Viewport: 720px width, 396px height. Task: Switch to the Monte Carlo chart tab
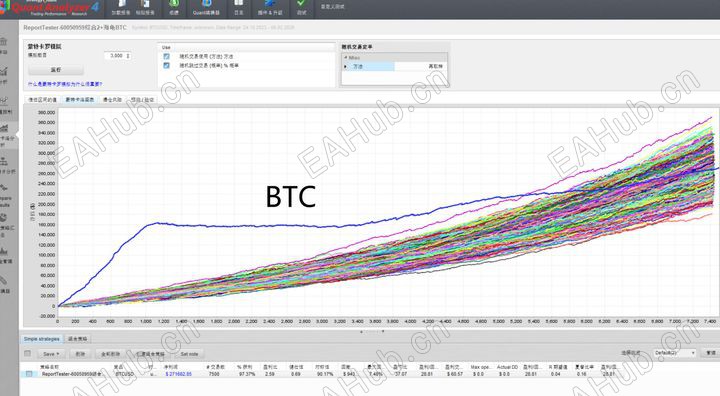click(79, 100)
